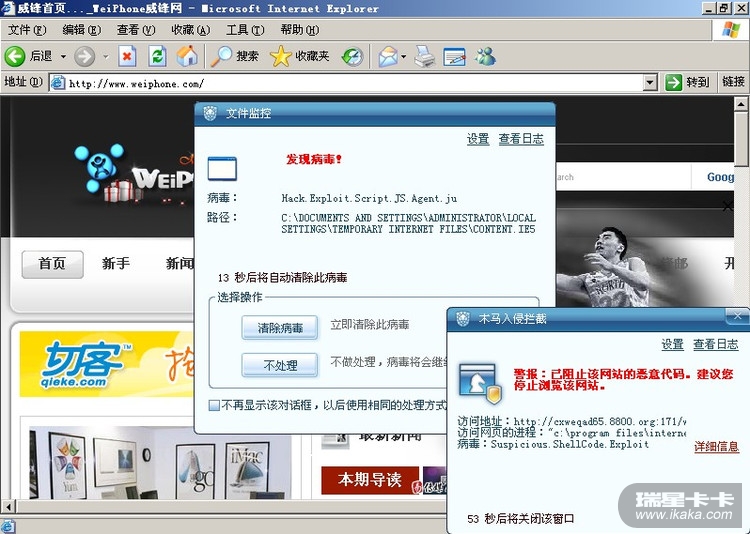Click the WeiPhone site logo
Screen dimensions: 750x534
coord(135,174)
